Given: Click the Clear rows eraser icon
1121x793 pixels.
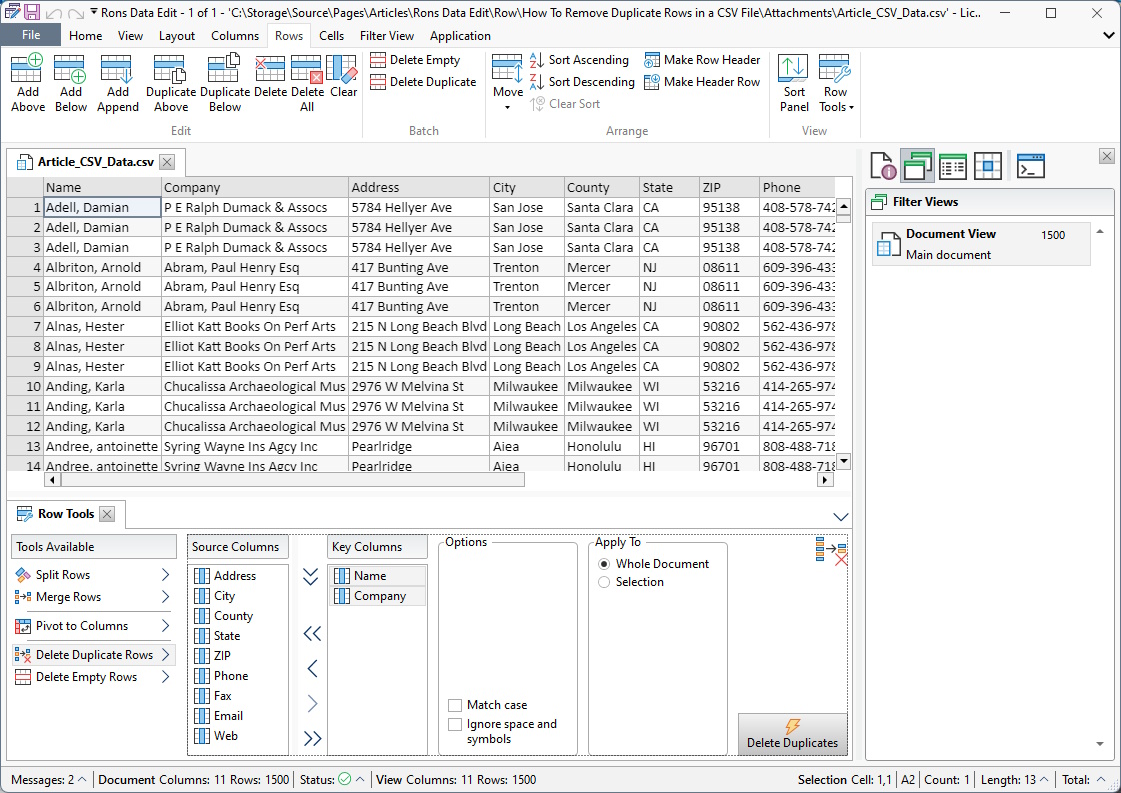Looking at the screenshot, I should click(342, 69).
